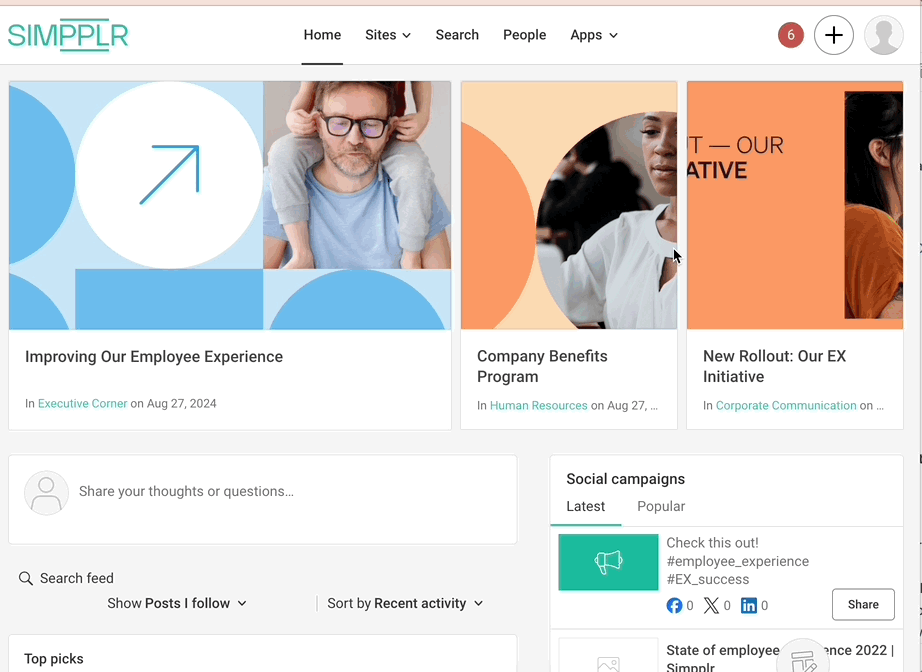
Task: Expand the Apps dropdown menu
Action: pyautogui.click(x=594, y=35)
